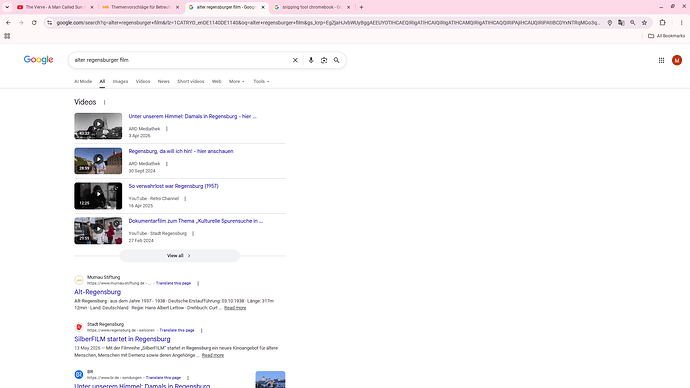This screenshot has width=690, height=388.
Task: Open more options for Murnau Stiftung result
Action: [198, 283]
